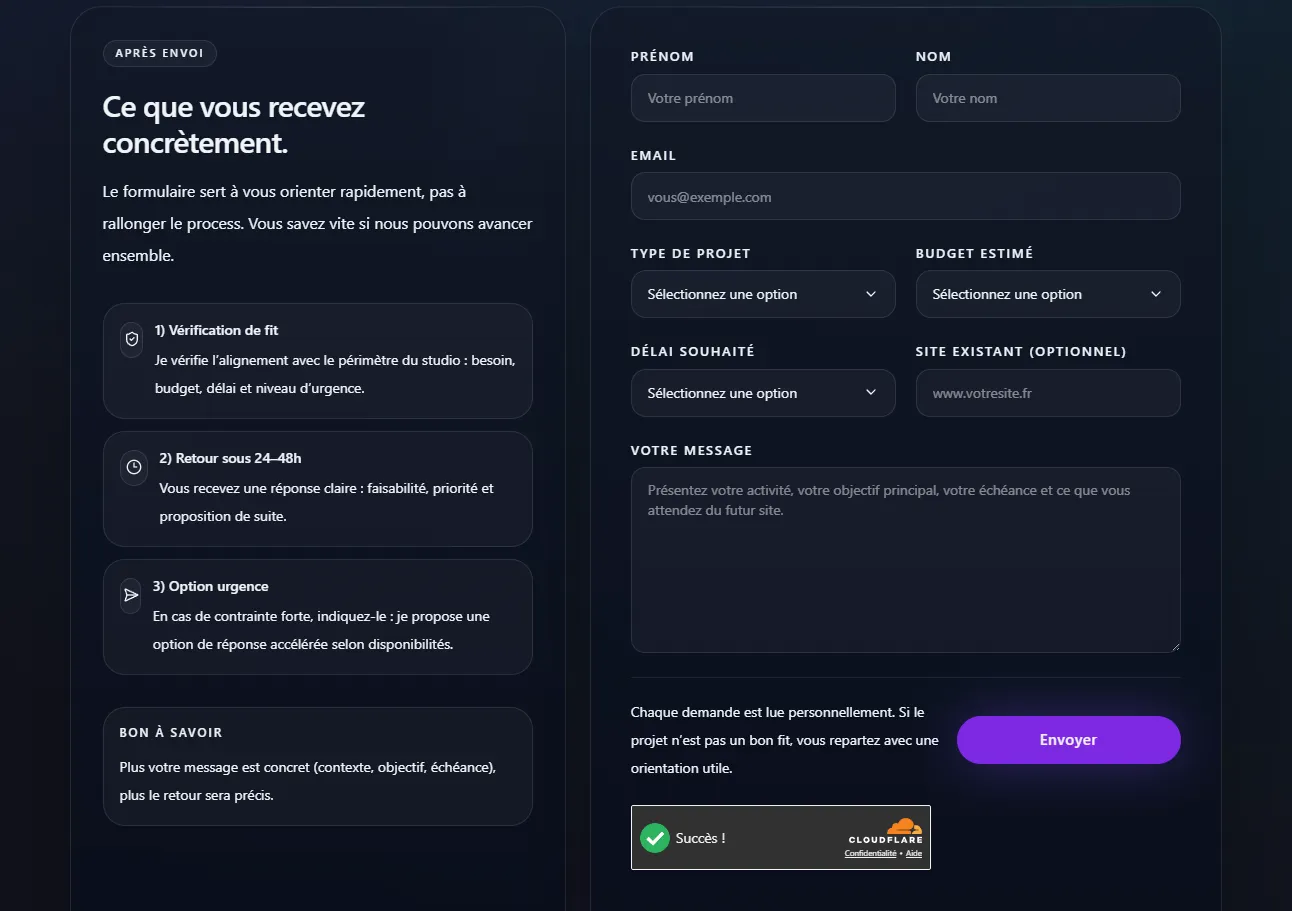
Task: Click the Cloudflare cloud logo
Action: coord(904,826)
